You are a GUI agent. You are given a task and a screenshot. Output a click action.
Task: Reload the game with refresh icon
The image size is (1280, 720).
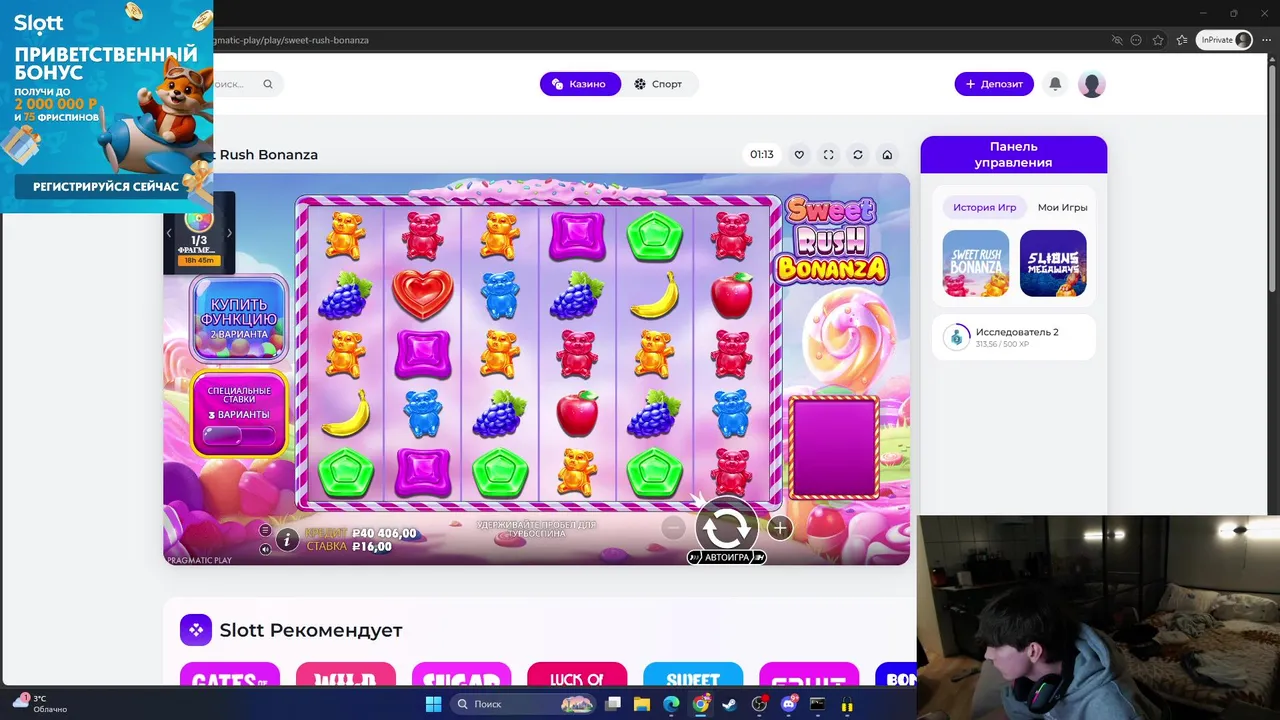[857, 155]
